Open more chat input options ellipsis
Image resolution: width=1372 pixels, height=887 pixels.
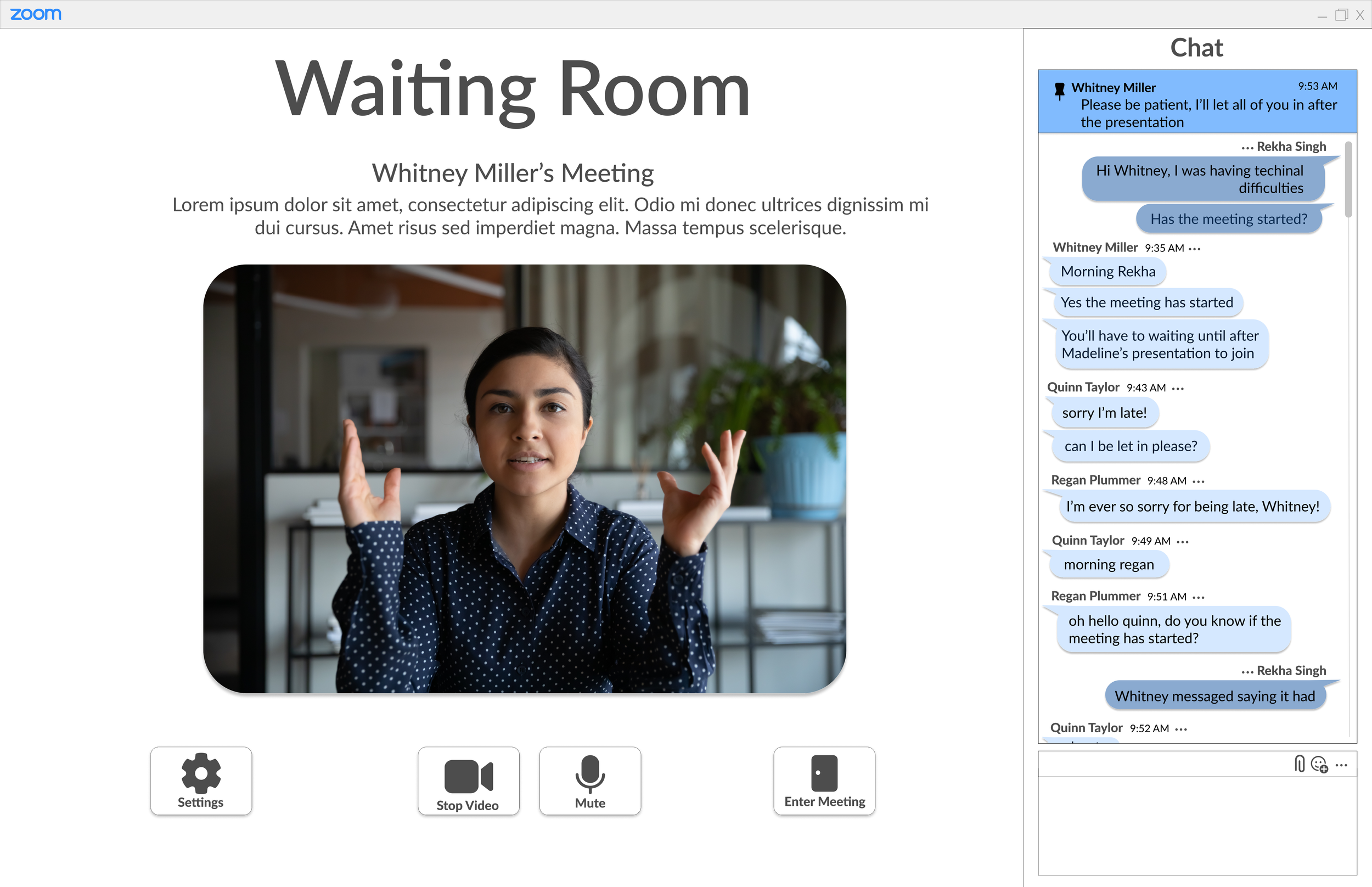click(1341, 766)
